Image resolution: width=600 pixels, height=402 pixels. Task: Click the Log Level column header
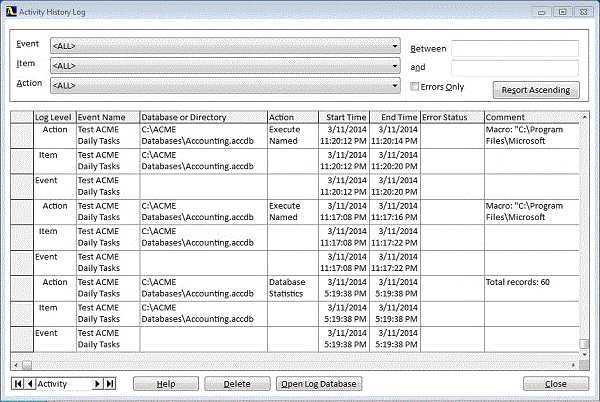click(55, 117)
